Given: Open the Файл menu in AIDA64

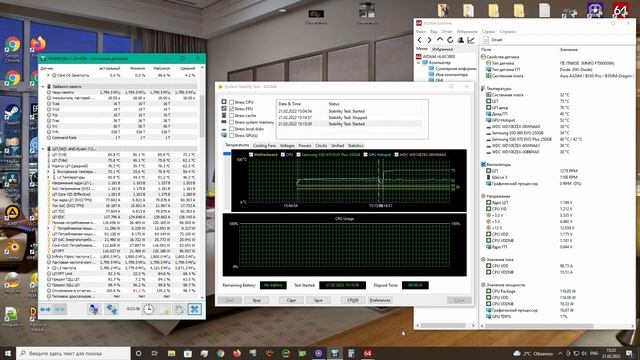Looking at the screenshot, I should click(420, 31).
